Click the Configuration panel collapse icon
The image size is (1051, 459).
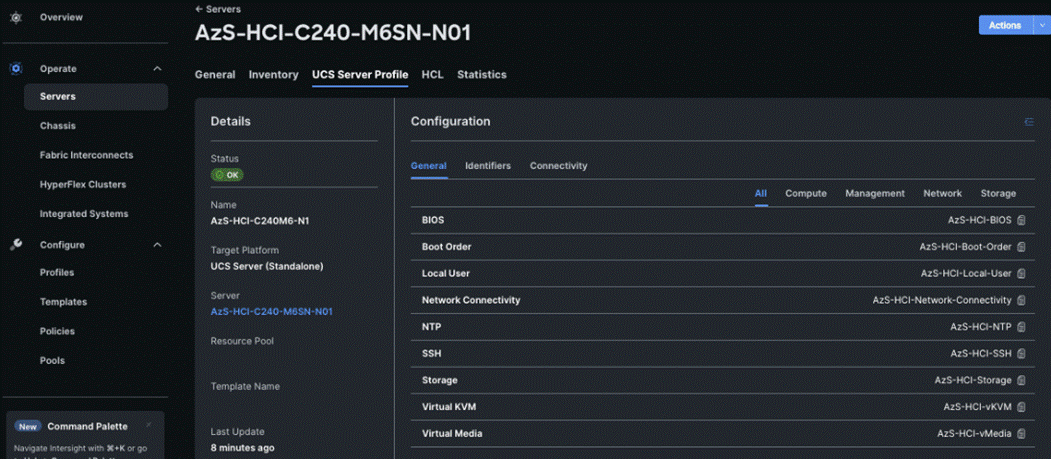coord(1029,121)
